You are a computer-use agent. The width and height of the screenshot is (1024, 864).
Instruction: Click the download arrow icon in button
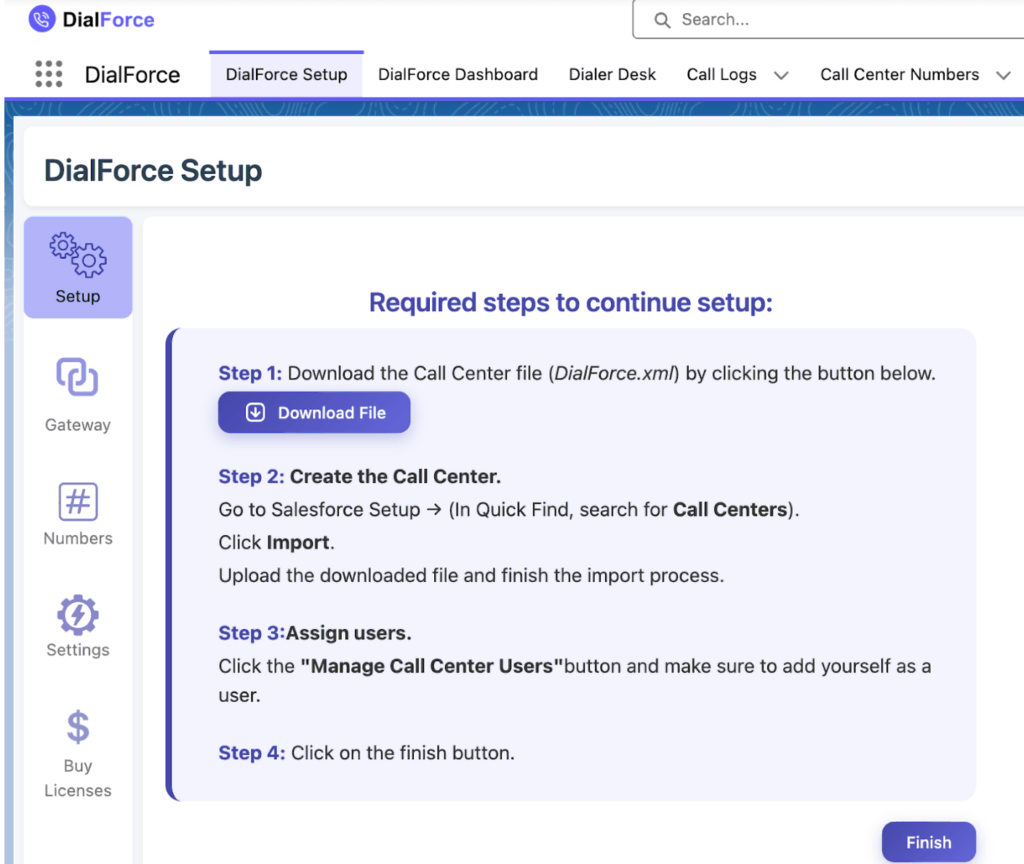pyautogui.click(x=255, y=413)
